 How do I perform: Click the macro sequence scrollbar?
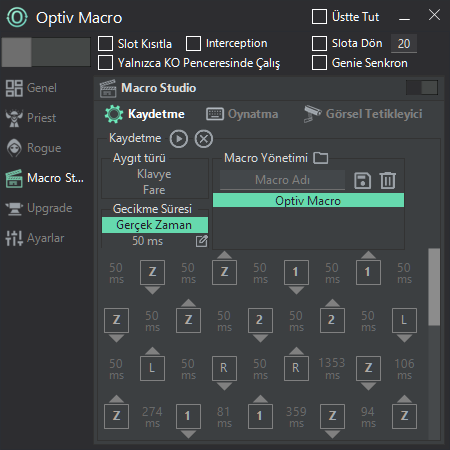[x=434, y=287]
